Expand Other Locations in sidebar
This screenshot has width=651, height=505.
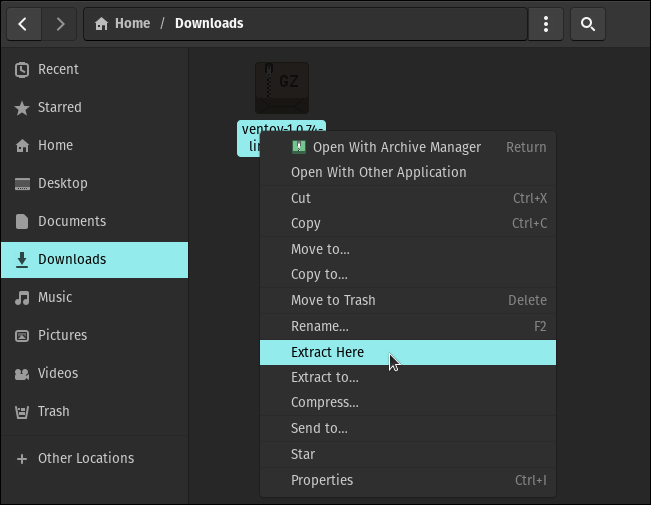[x=85, y=458]
